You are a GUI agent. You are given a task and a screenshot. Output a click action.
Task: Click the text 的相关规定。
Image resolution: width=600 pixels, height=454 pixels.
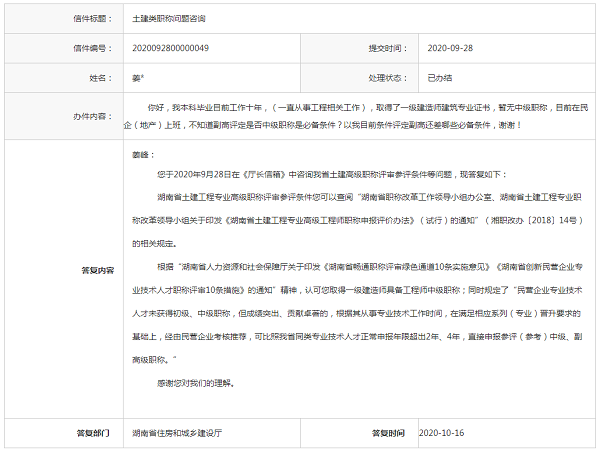(155, 244)
